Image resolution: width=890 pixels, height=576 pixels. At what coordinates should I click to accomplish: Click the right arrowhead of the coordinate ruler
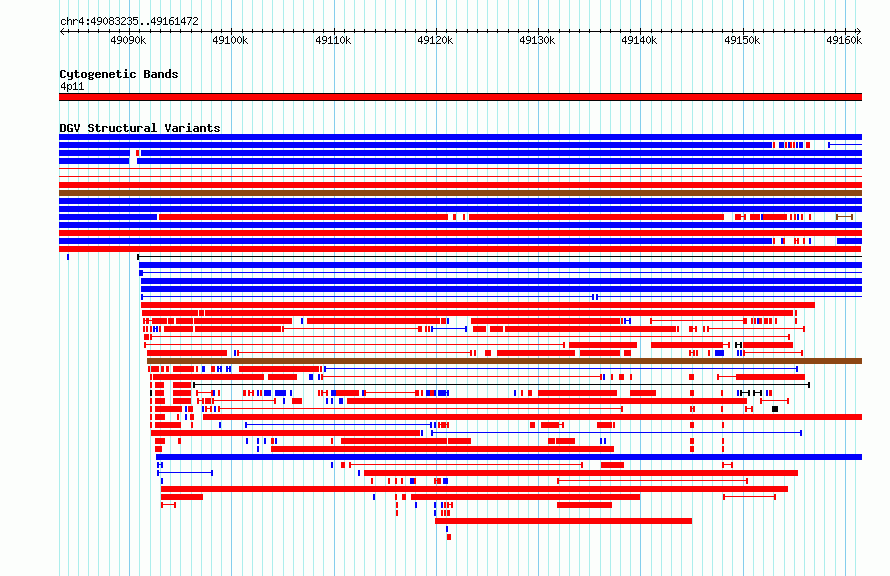859,31
